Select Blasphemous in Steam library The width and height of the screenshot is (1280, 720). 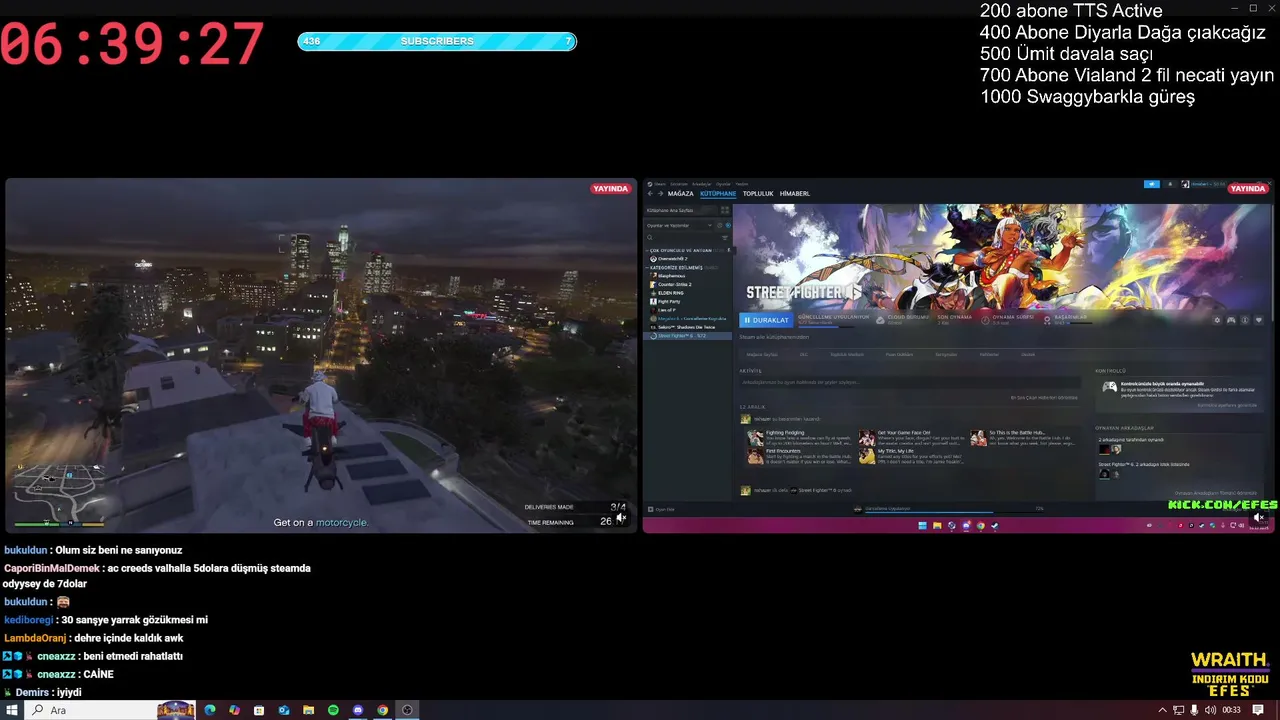(x=671, y=276)
